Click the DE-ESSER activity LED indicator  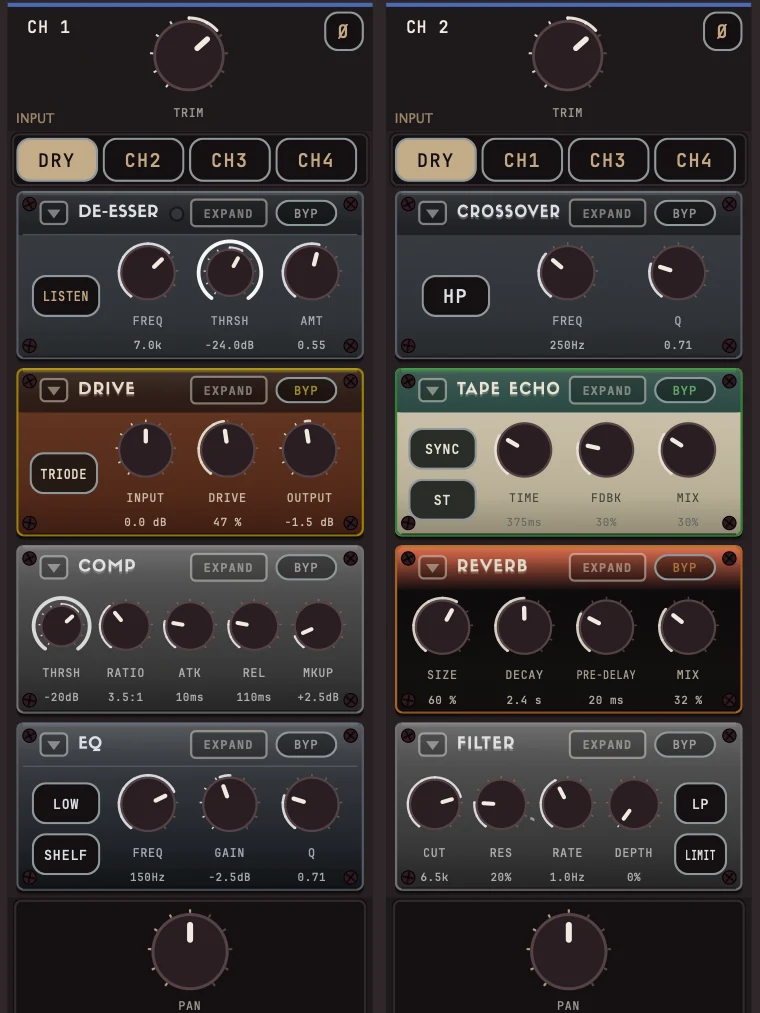click(x=176, y=214)
